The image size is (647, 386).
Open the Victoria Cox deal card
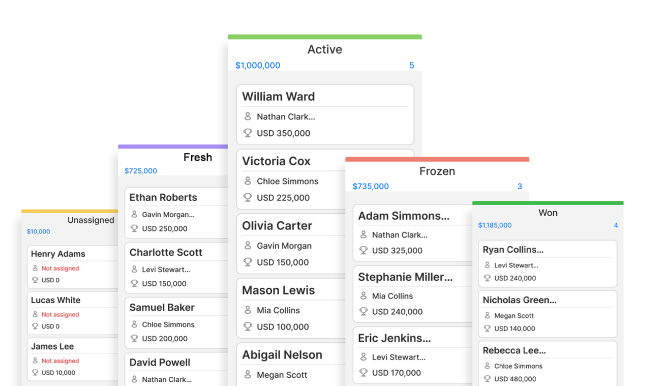coord(291,180)
